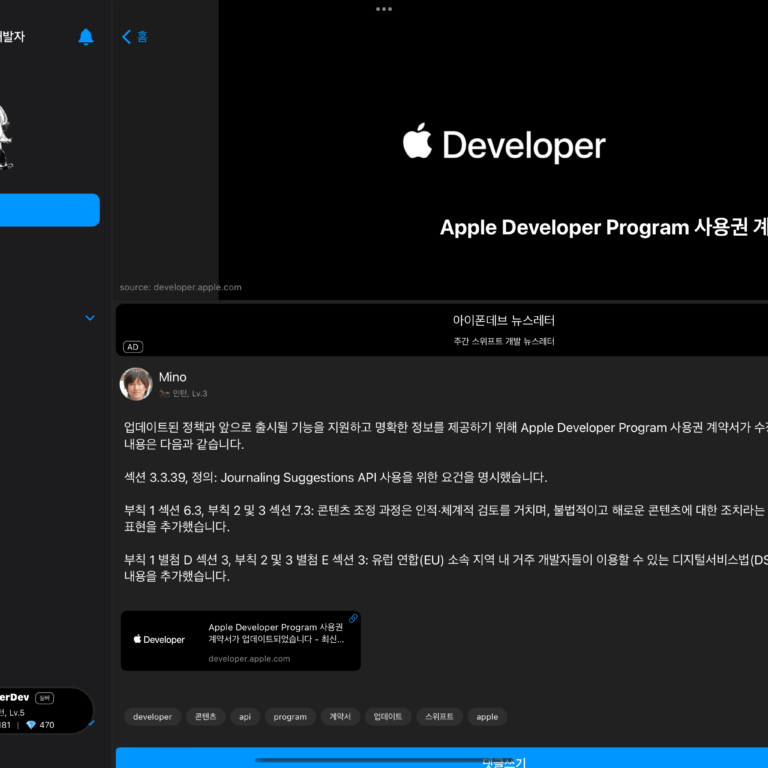Tap the AD badge on the newsletter banner
This screenshot has height=768, width=768.
point(132,347)
